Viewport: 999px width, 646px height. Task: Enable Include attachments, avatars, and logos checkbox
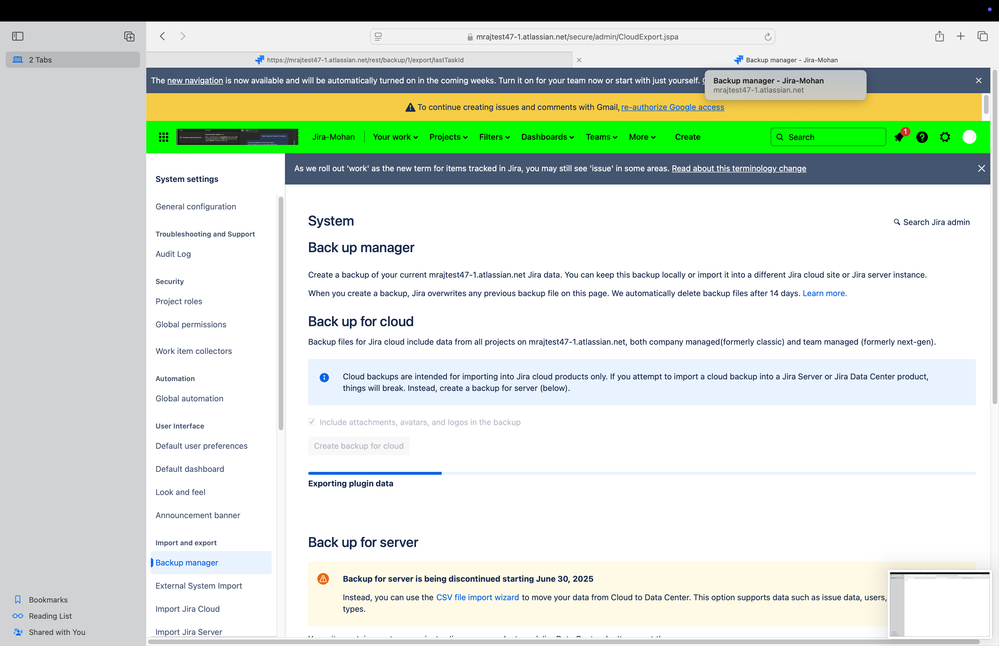coord(312,421)
